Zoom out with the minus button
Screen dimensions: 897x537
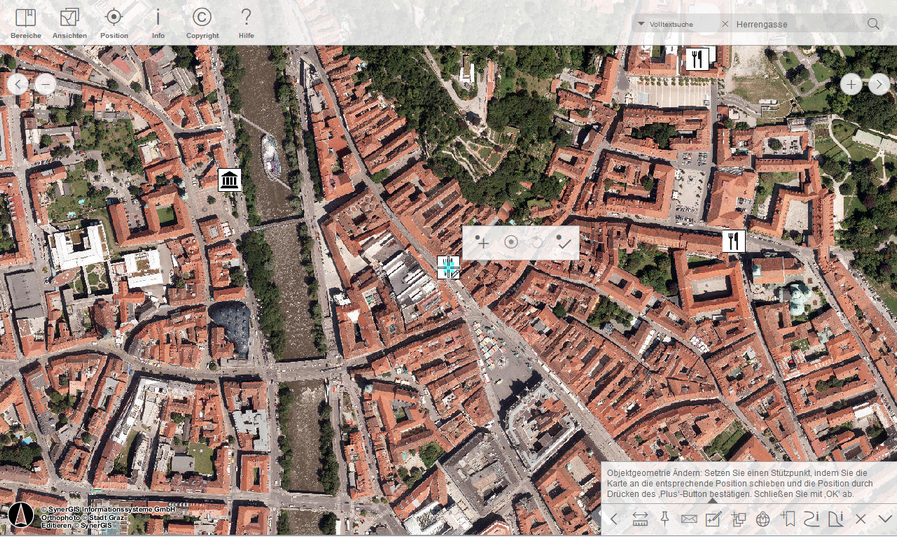point(45,84)
